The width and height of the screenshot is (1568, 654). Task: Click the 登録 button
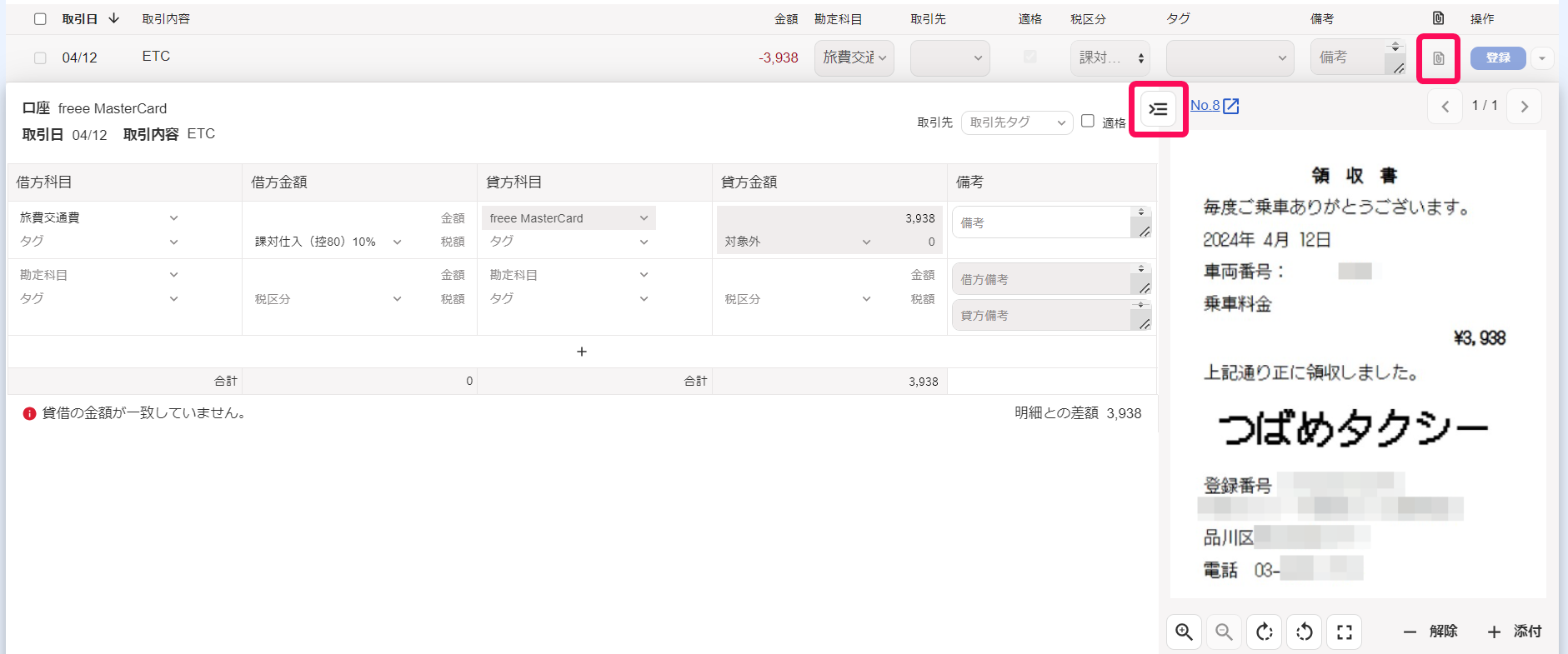tap(1498, 57)
